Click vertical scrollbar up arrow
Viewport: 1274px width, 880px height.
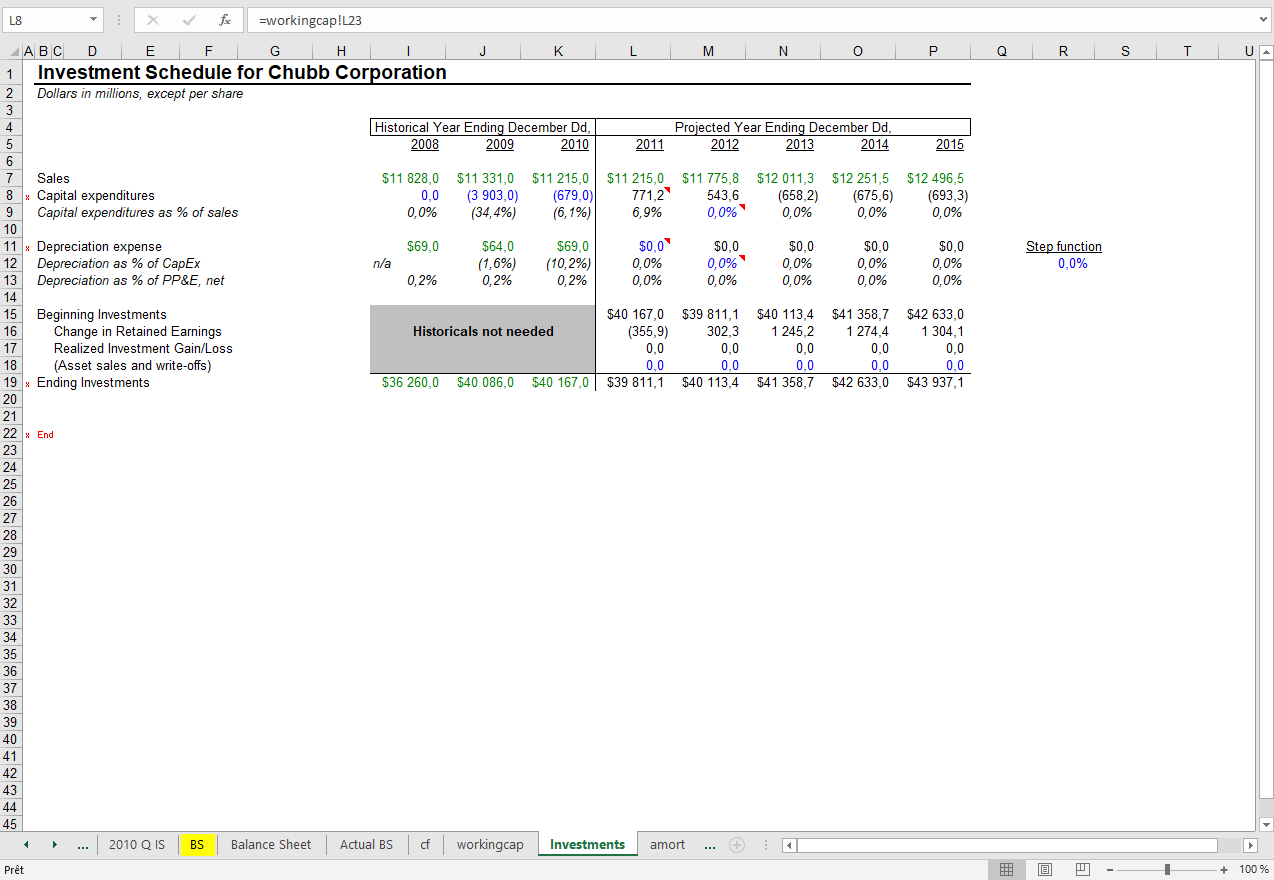point(1265,53)
